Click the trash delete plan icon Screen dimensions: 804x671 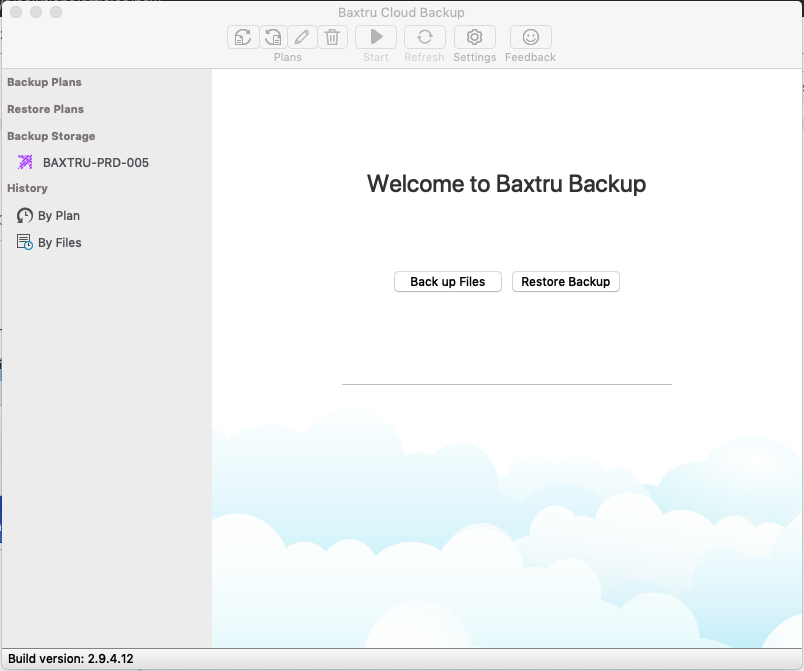[332, 37]
